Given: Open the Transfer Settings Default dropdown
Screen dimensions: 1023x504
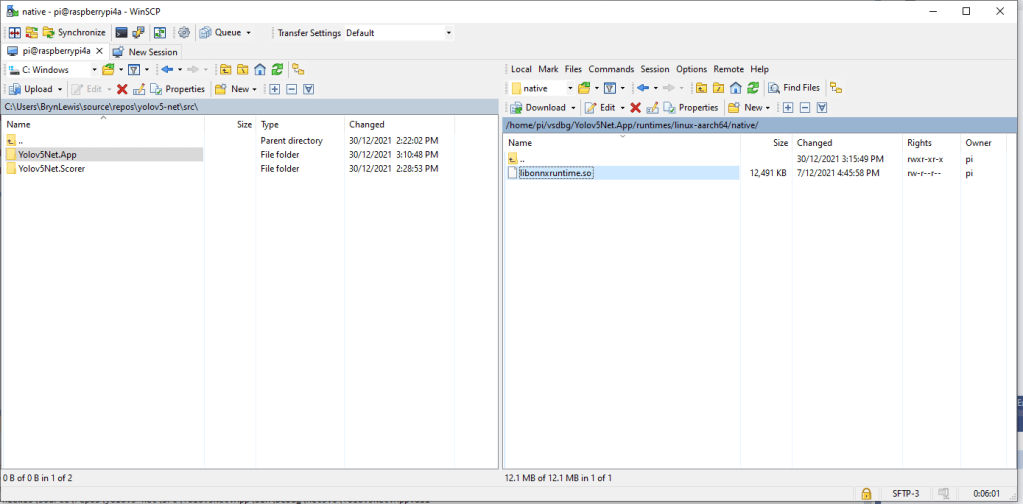Looking at the screenshot, I should click(449, 32).
